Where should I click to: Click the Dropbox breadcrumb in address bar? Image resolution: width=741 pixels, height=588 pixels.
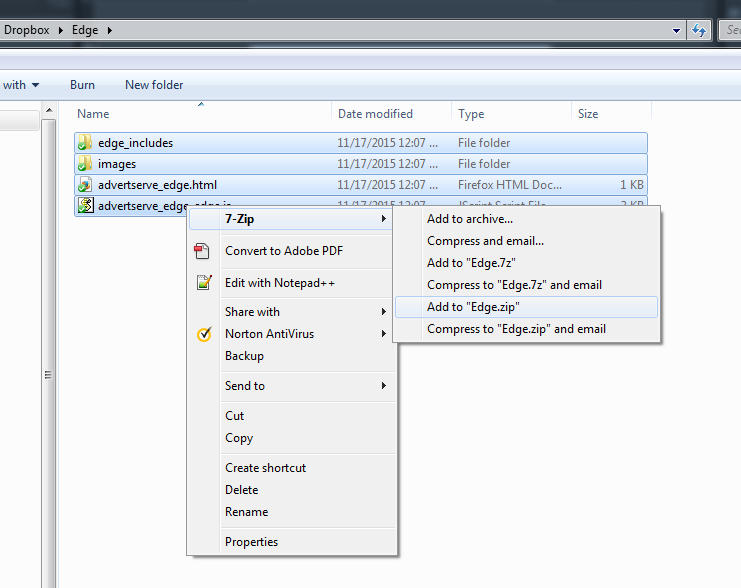[x=26, y=30]
